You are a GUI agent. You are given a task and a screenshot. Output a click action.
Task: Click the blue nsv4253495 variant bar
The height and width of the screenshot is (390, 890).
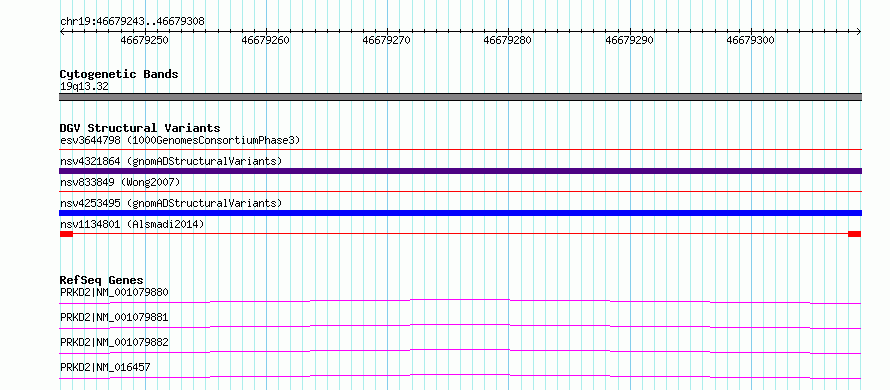pos(460,213)
